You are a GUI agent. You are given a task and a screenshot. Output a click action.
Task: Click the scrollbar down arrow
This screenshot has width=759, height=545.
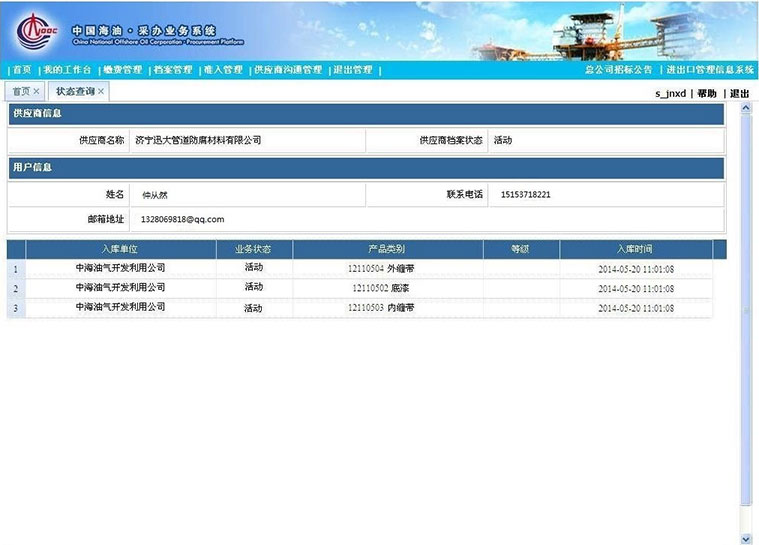click(x=744, y=538)
